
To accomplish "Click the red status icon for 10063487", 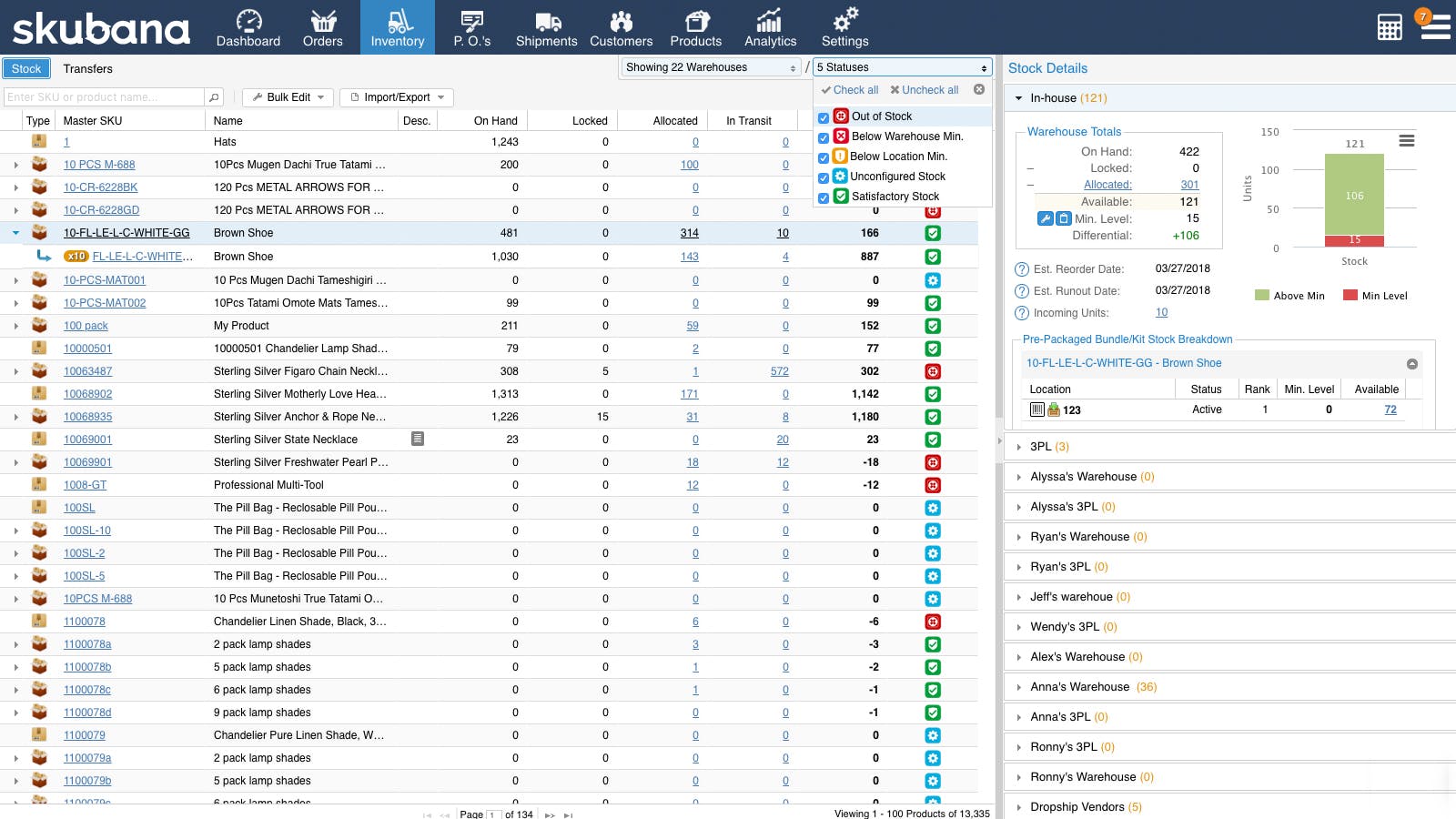I will click(933, 371).
